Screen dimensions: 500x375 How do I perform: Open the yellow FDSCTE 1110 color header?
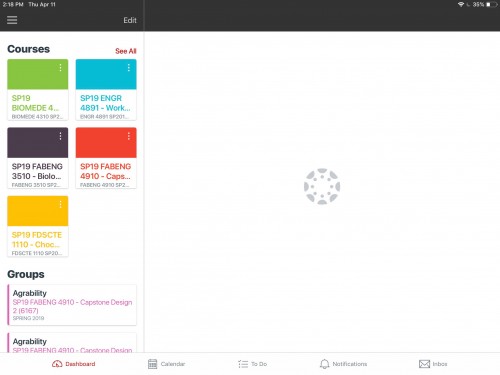38,211
